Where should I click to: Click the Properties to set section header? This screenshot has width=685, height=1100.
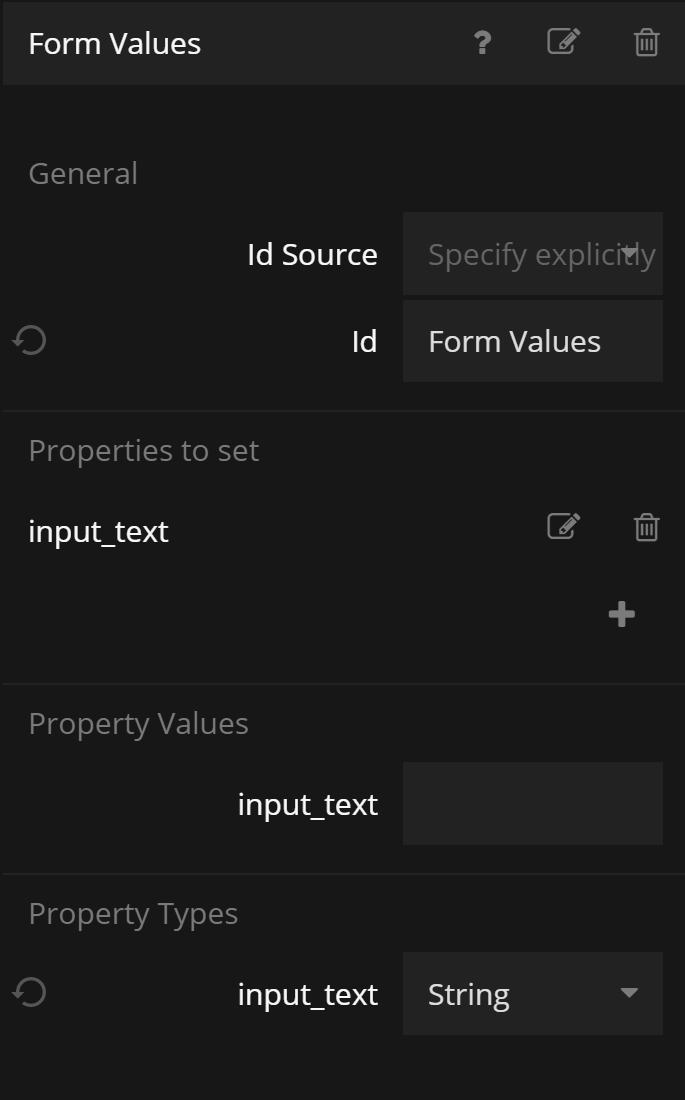143,451
